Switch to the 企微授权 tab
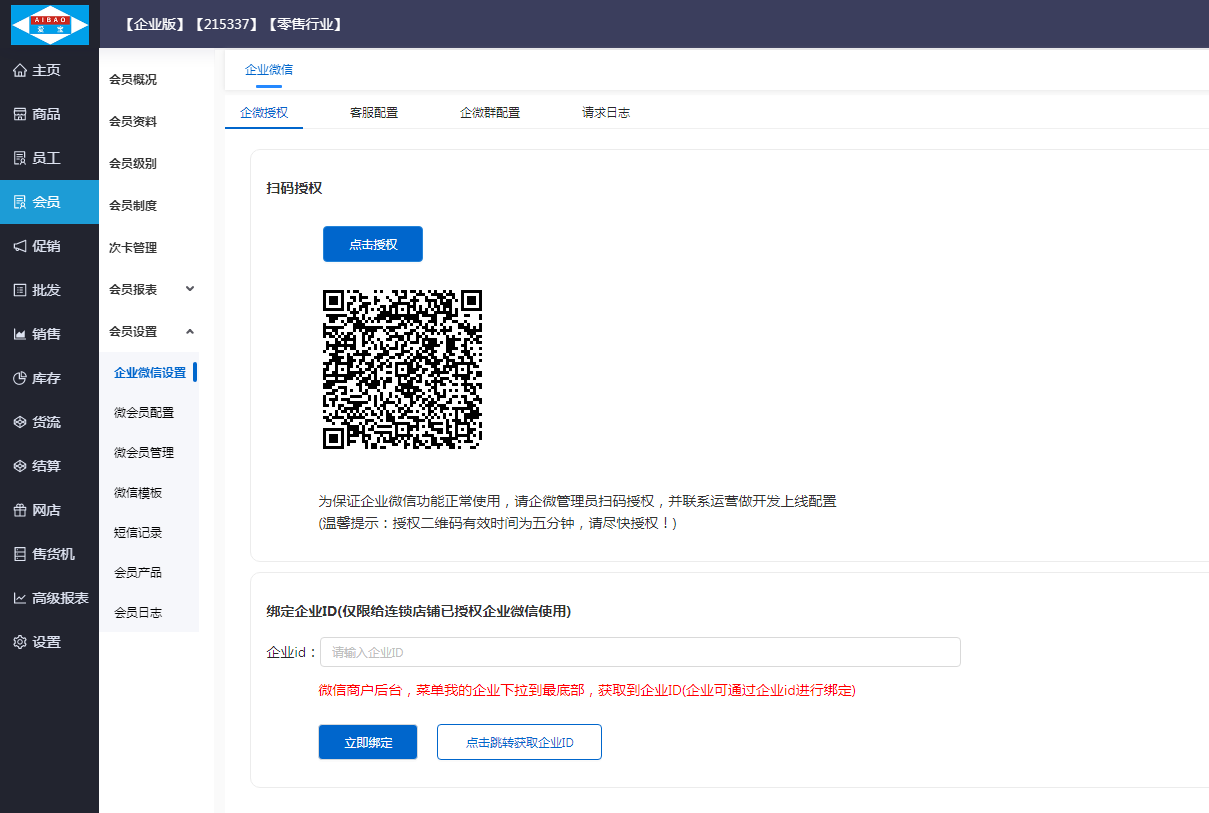1209x813 pixels. click(264, 113)
